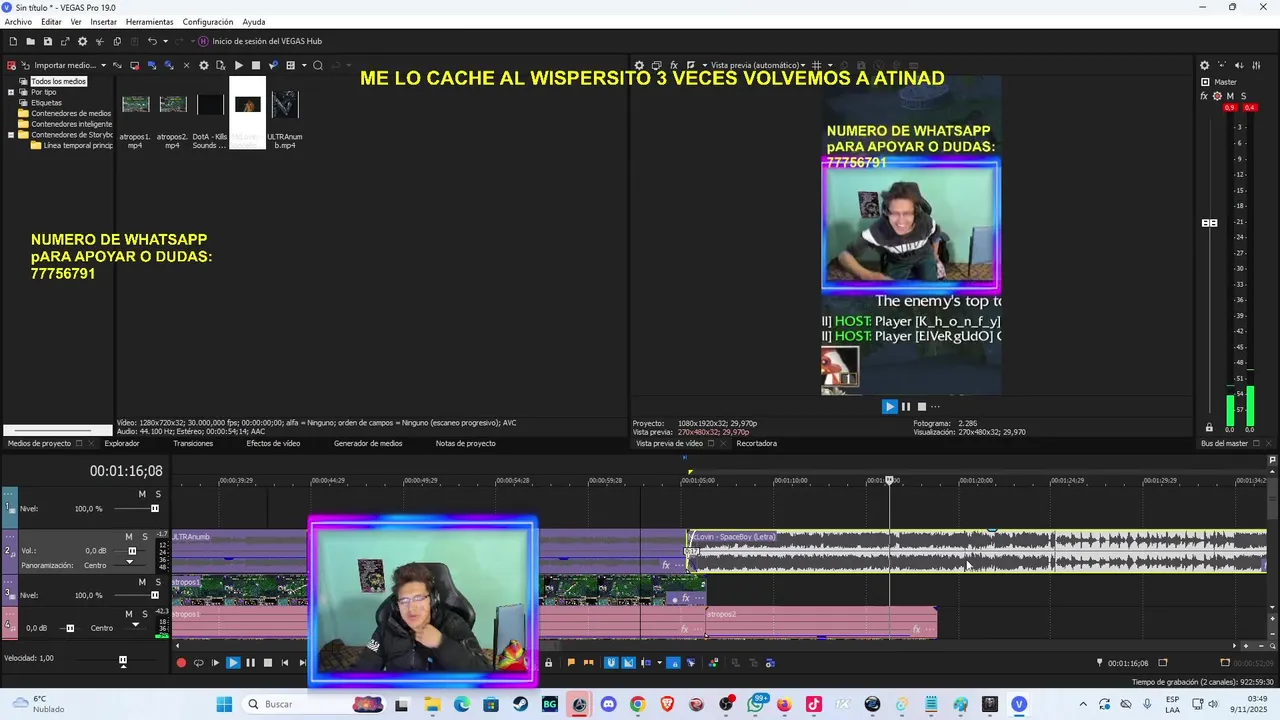Click track 1 Nivel level slider handle
Screen dimensions: 1280x720
coord(155,508)
